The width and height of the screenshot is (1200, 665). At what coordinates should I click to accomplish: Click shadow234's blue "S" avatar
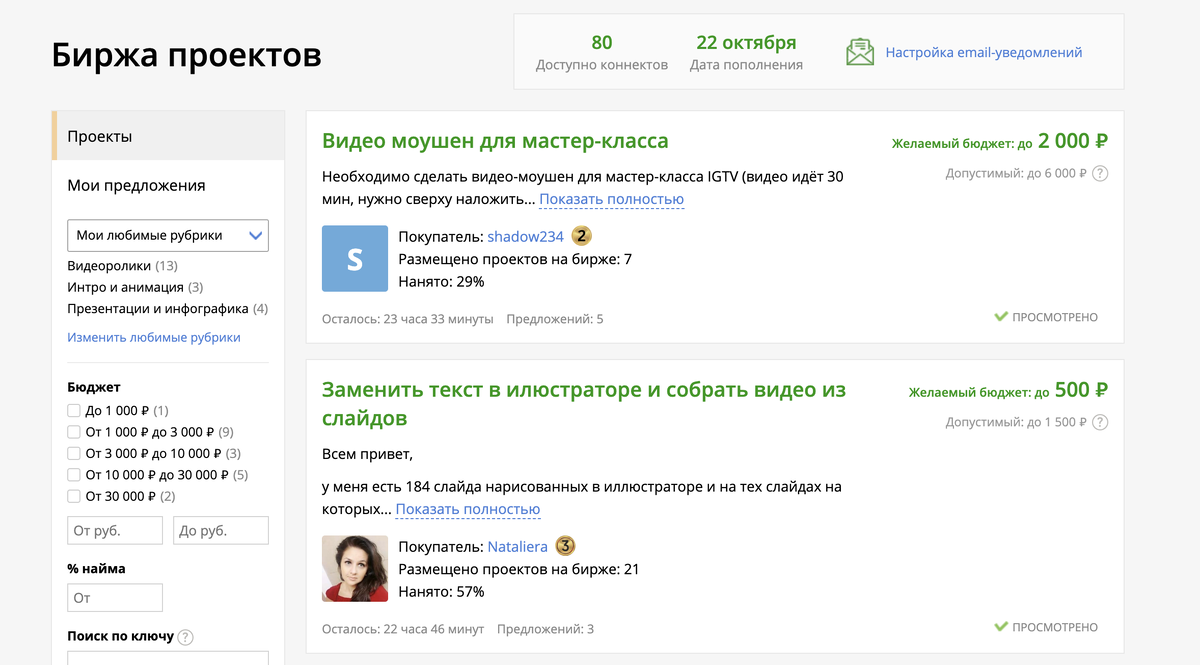(x=354, y=258)
